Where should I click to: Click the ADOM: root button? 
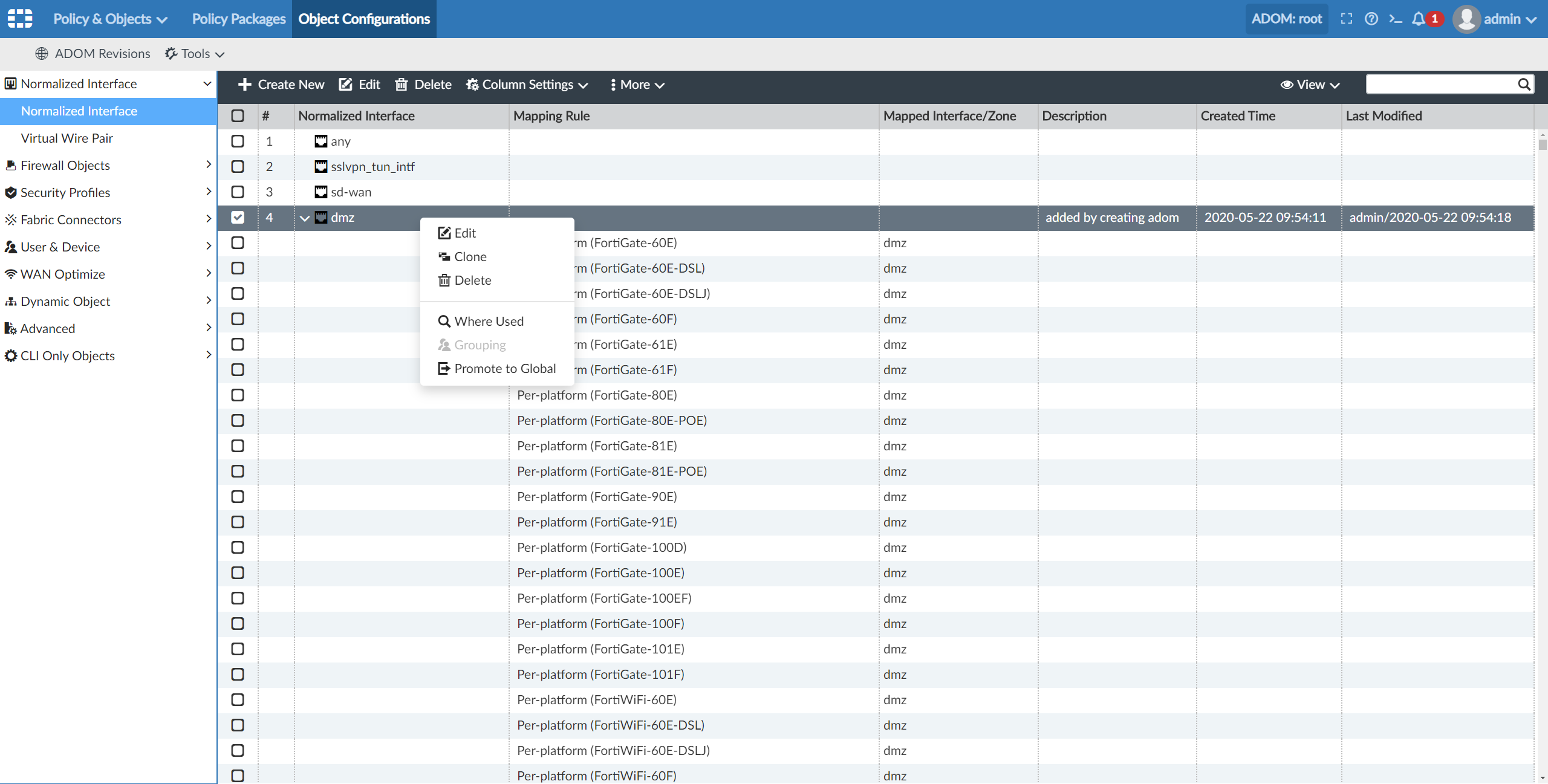coord(1287,19)
